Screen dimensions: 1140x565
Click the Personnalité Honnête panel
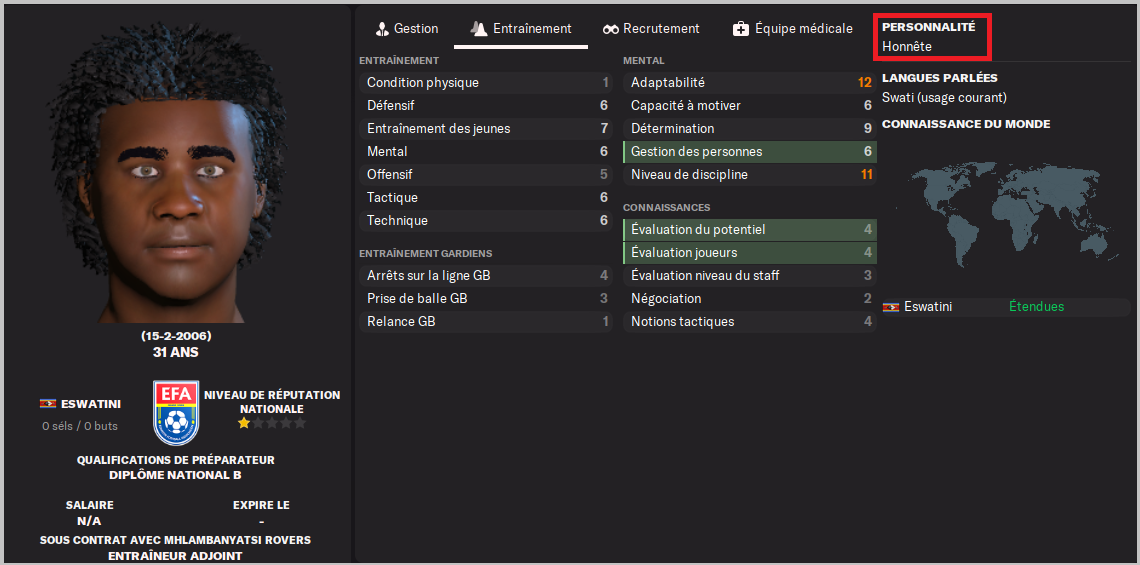pos(931,37)
